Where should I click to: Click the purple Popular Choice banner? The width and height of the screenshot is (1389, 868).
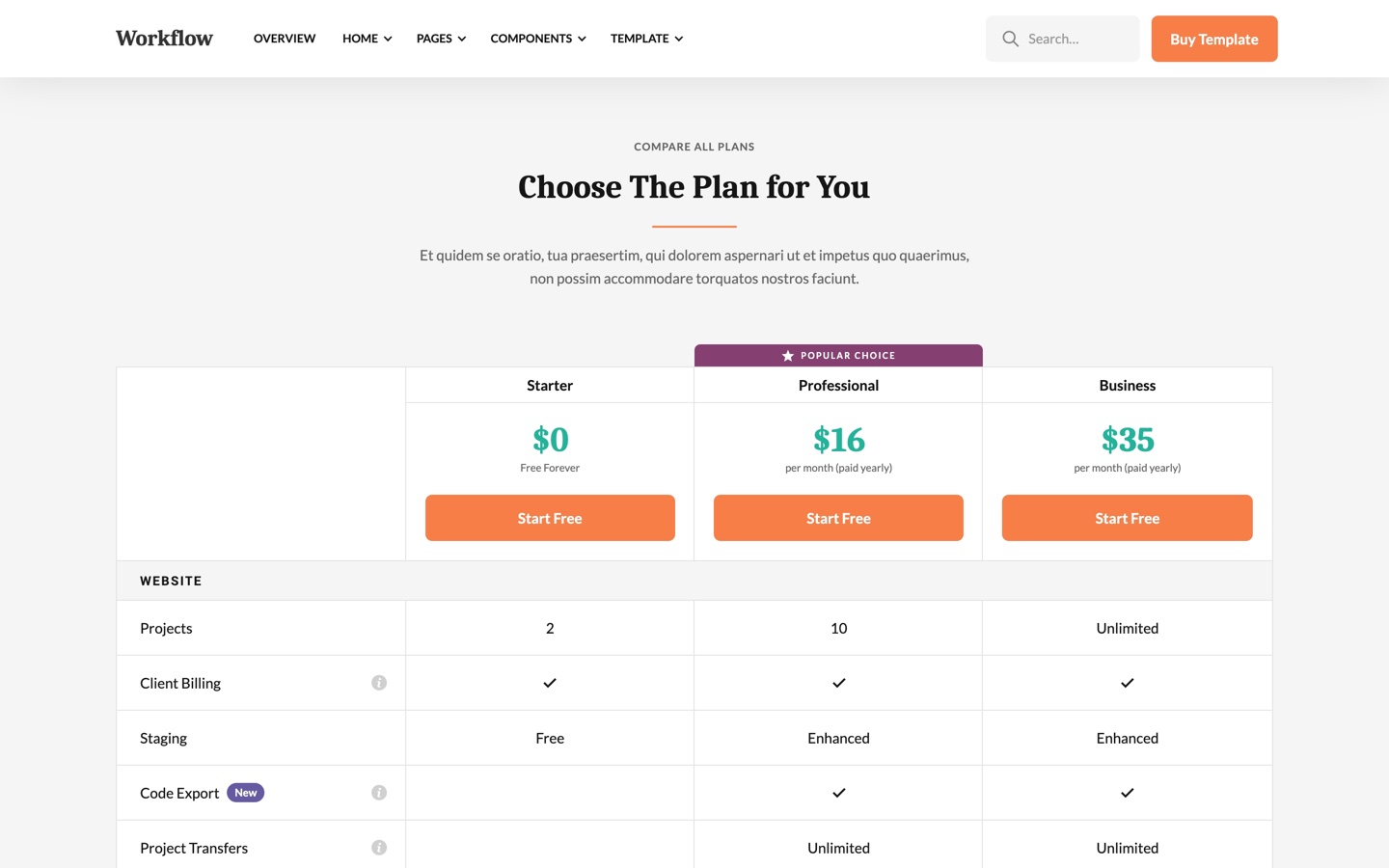click(838, 355)
